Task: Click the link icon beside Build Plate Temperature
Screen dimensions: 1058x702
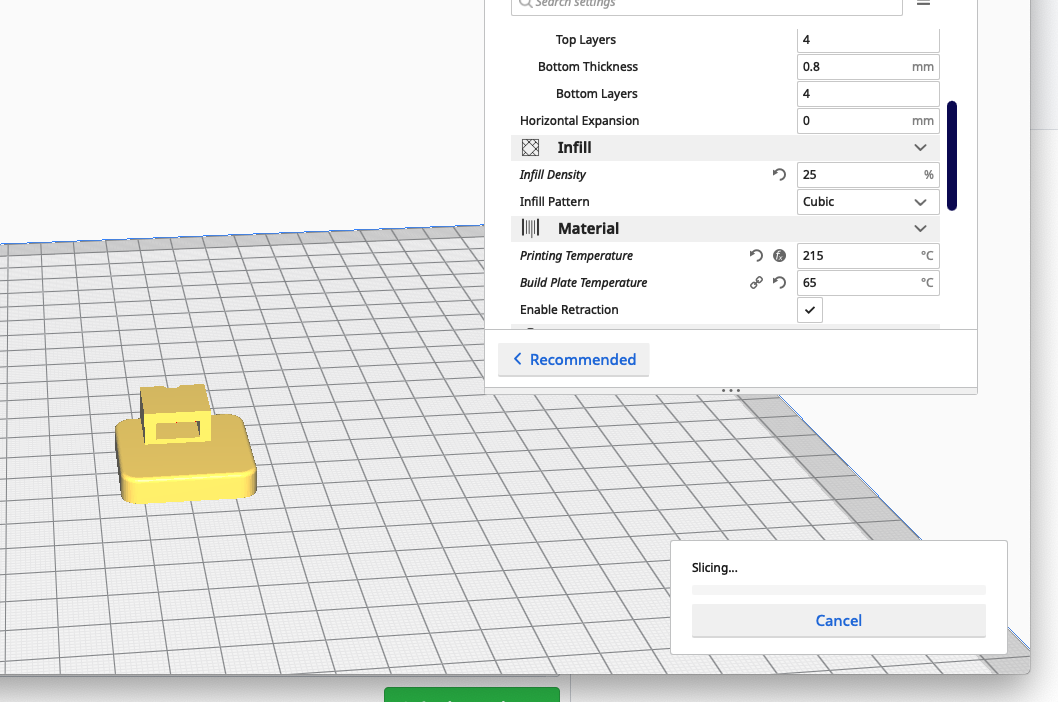Action: tap(756, 282)
